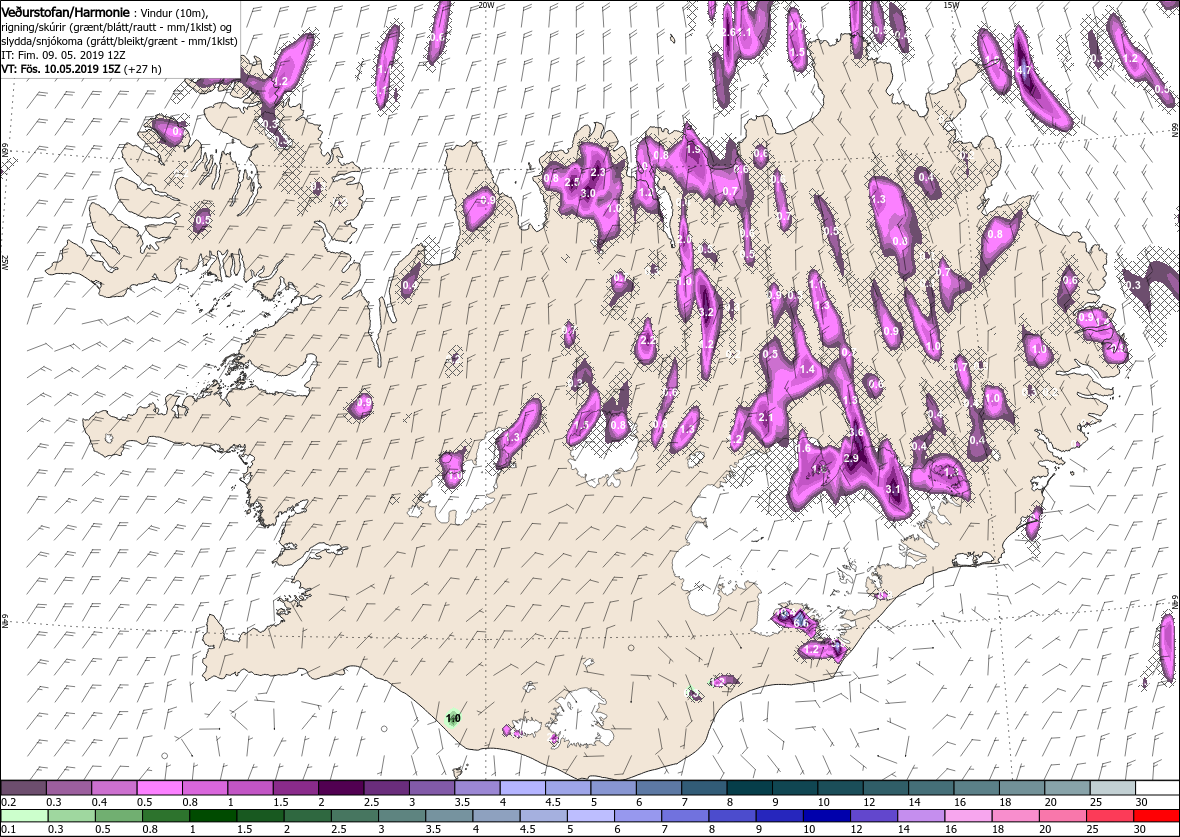Select the deep blue lower swatch between 10 and 12

click(x=826, y=816)
